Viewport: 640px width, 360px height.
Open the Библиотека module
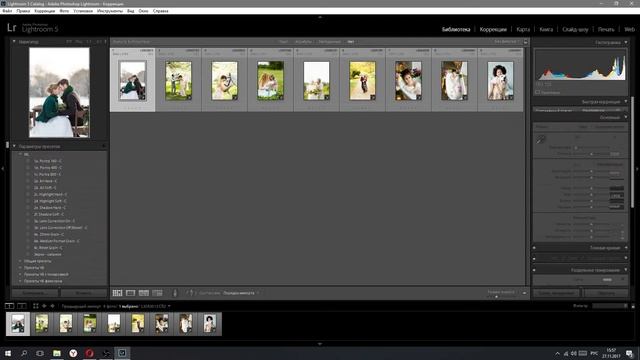pyautogui.click(x=456, y=29)
